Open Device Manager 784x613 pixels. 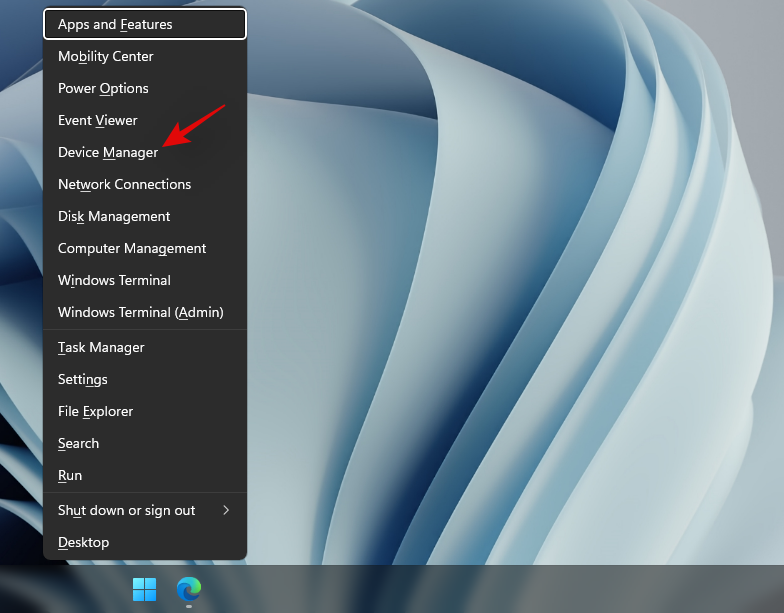coord(145,152)
